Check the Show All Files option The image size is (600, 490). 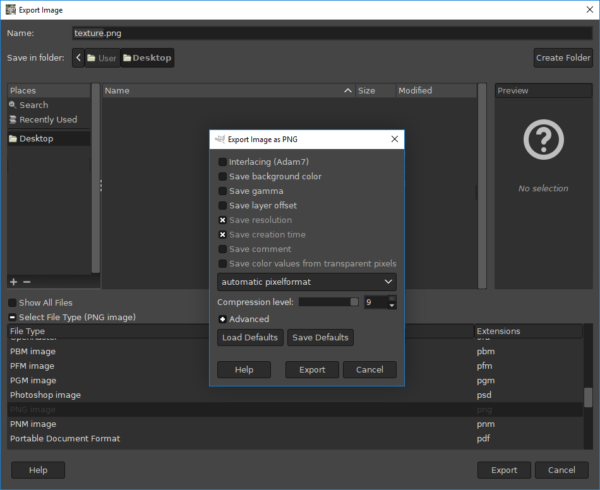[x=12, y=303]
